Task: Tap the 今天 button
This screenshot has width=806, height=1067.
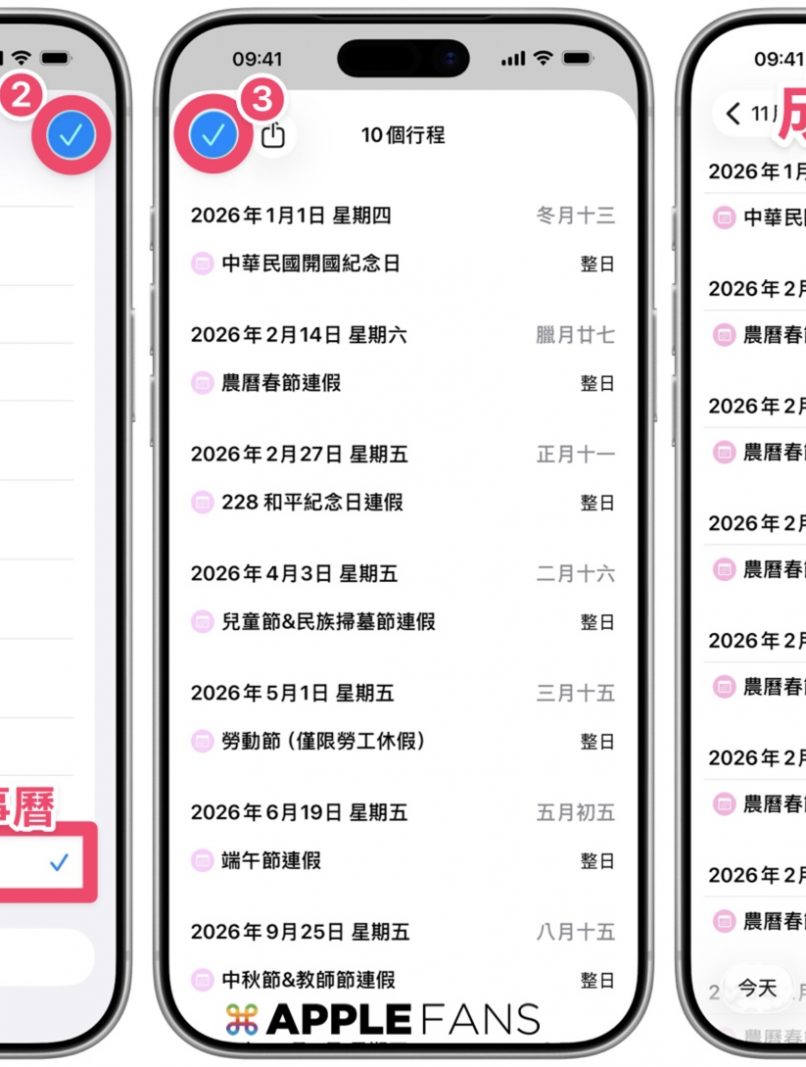Action: click(757, 988)
